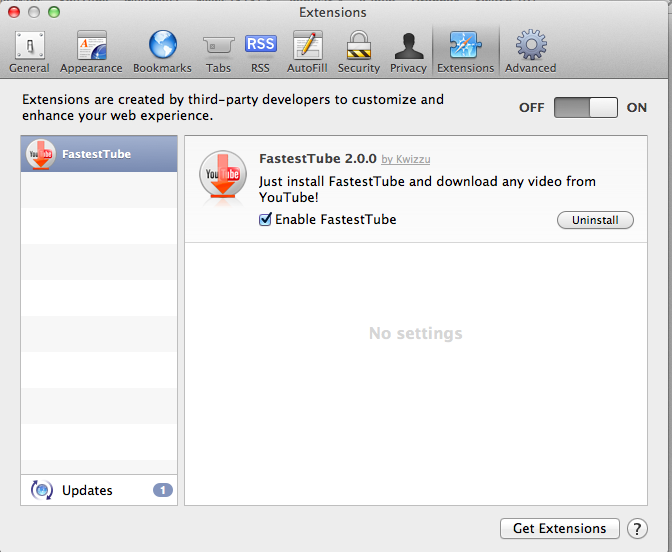Open the AutoFill preferences pane

[x=307, y=52]
